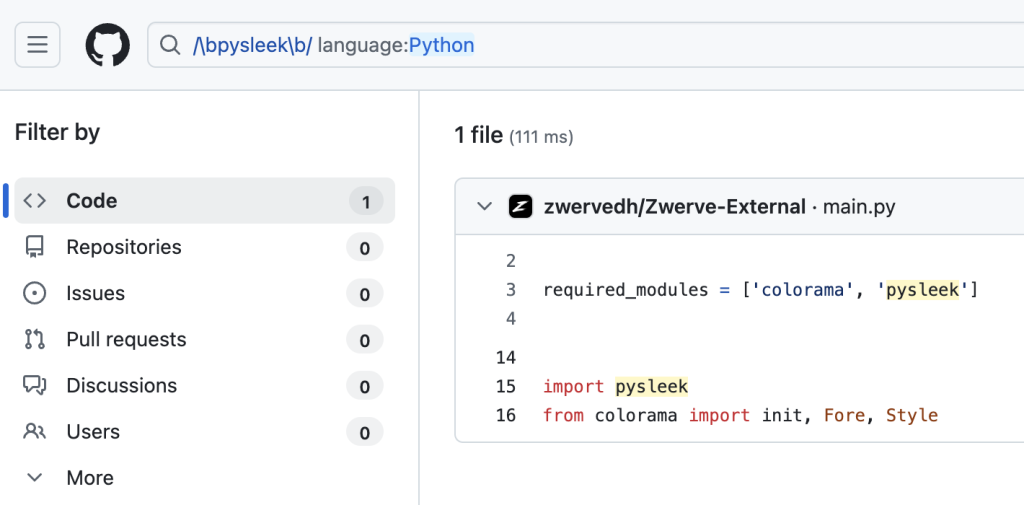Click the Pull requests filter icon
The image size is (1024, 505).
click(35, 340)
